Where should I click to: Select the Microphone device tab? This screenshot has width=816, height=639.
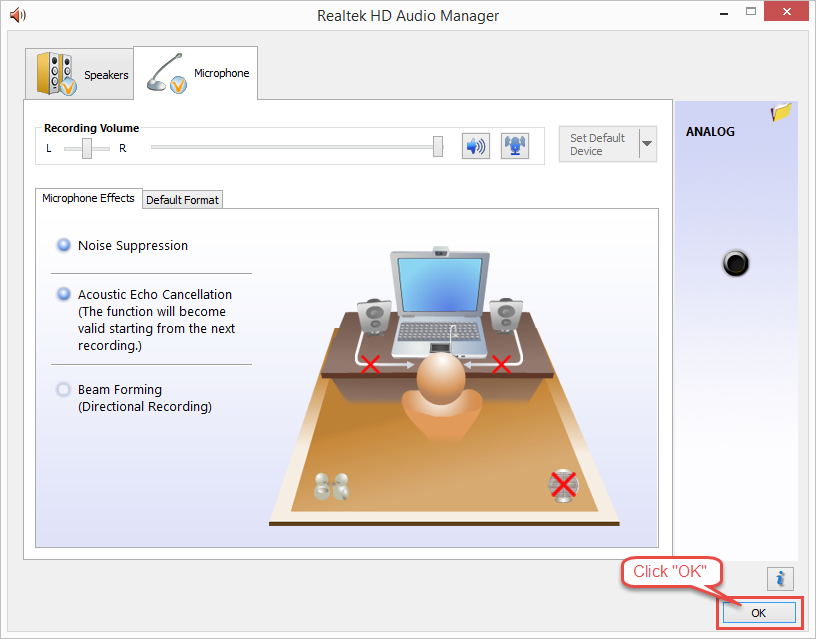click(x=196, y=73)
